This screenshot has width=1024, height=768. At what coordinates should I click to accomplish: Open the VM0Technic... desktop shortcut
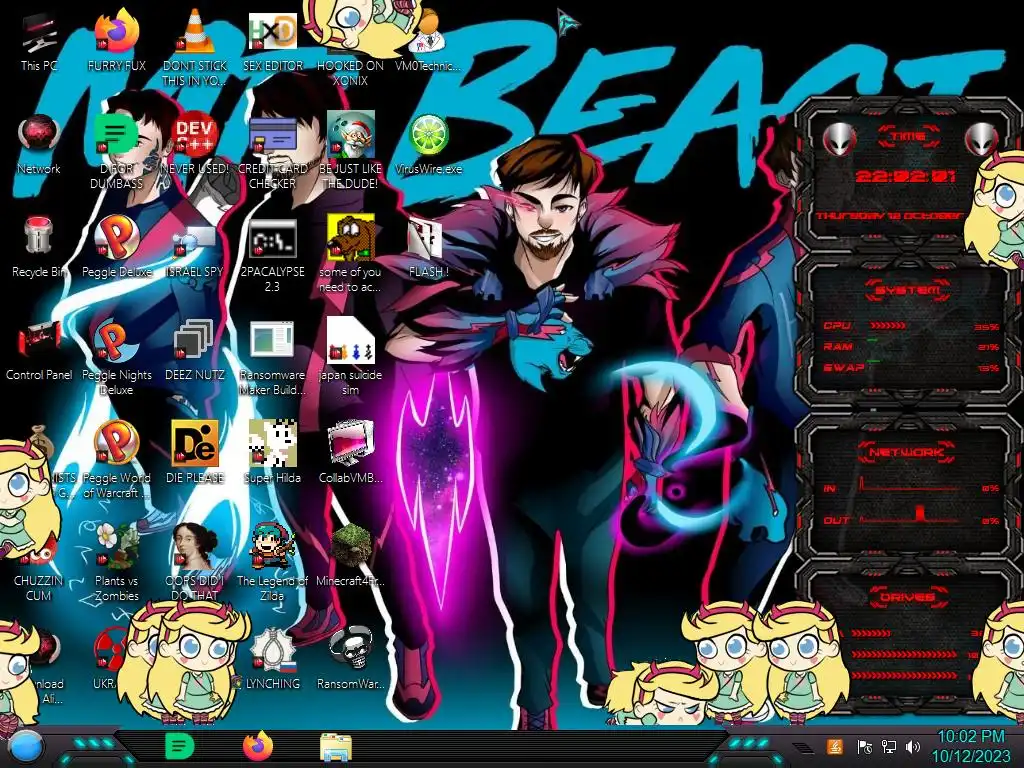(x=428, y=41)
